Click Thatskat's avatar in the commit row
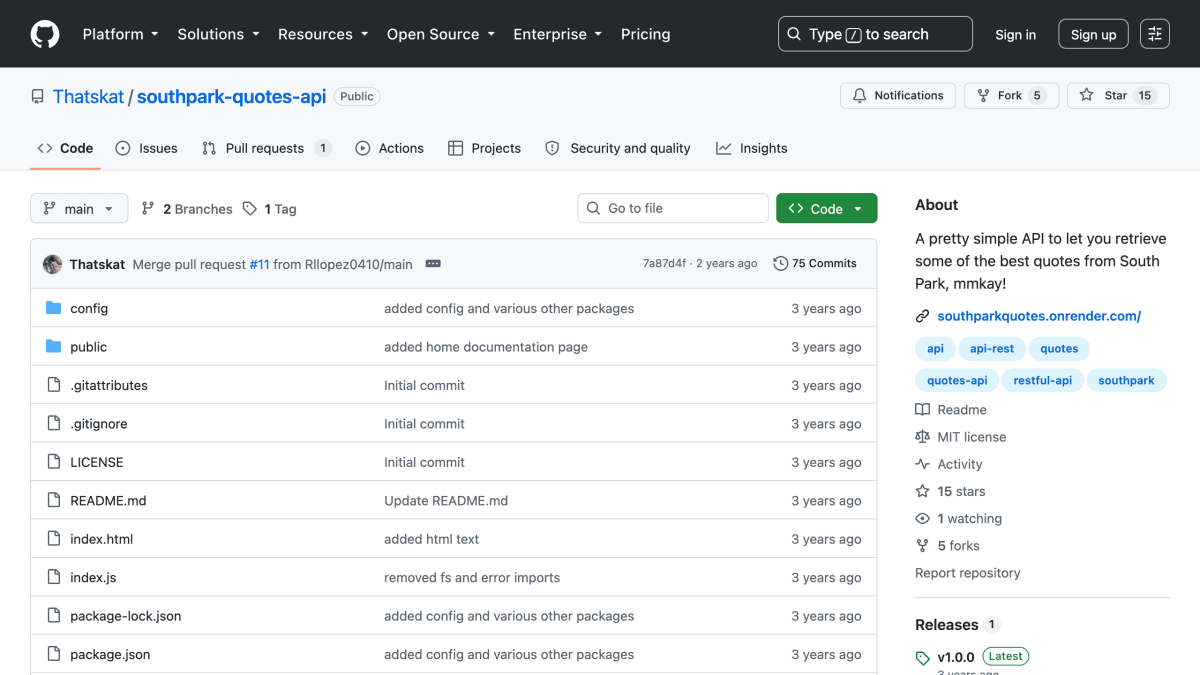 pyautogui.click(x=53, y=264)
